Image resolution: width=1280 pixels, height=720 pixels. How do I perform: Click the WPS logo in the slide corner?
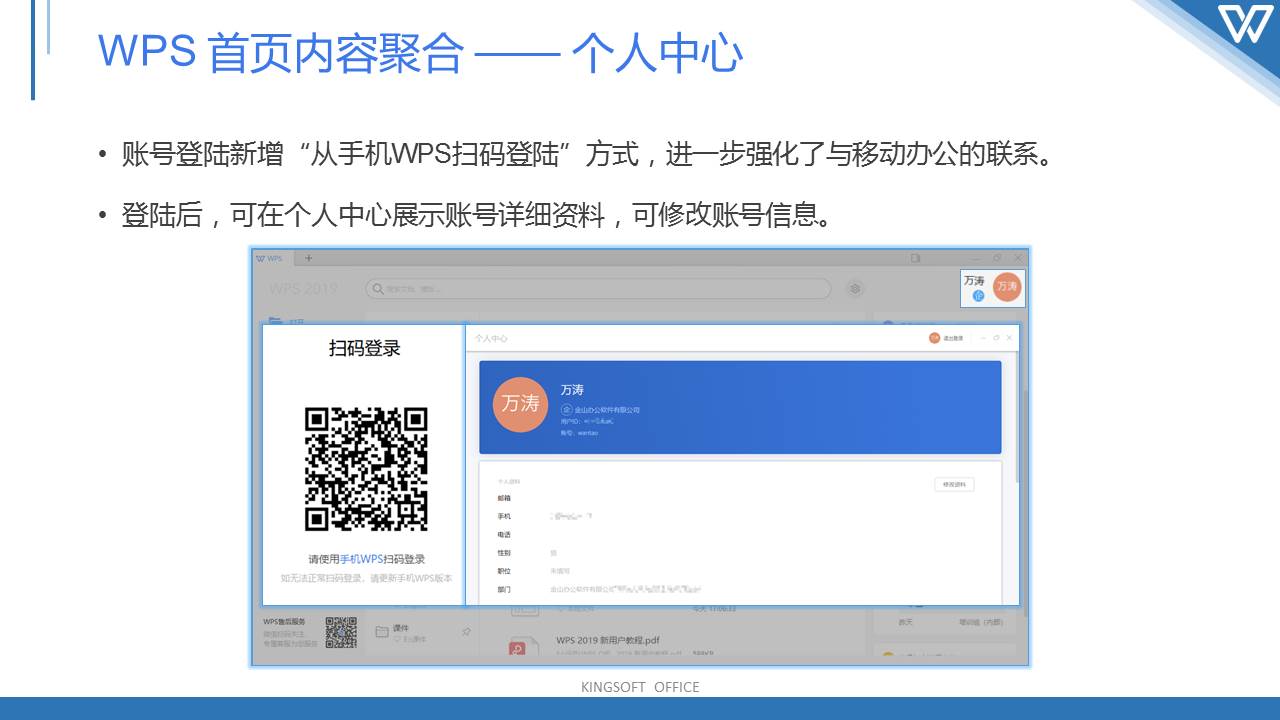1246,24
